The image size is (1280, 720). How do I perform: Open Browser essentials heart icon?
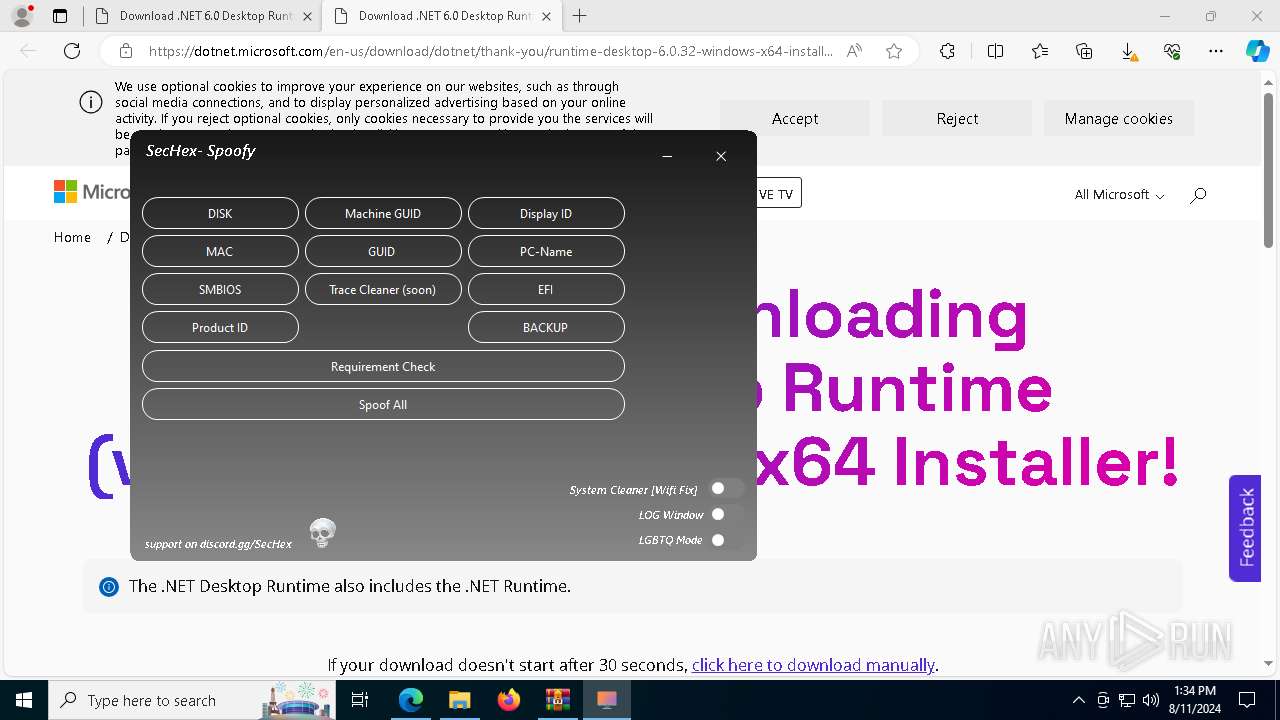1172,51
